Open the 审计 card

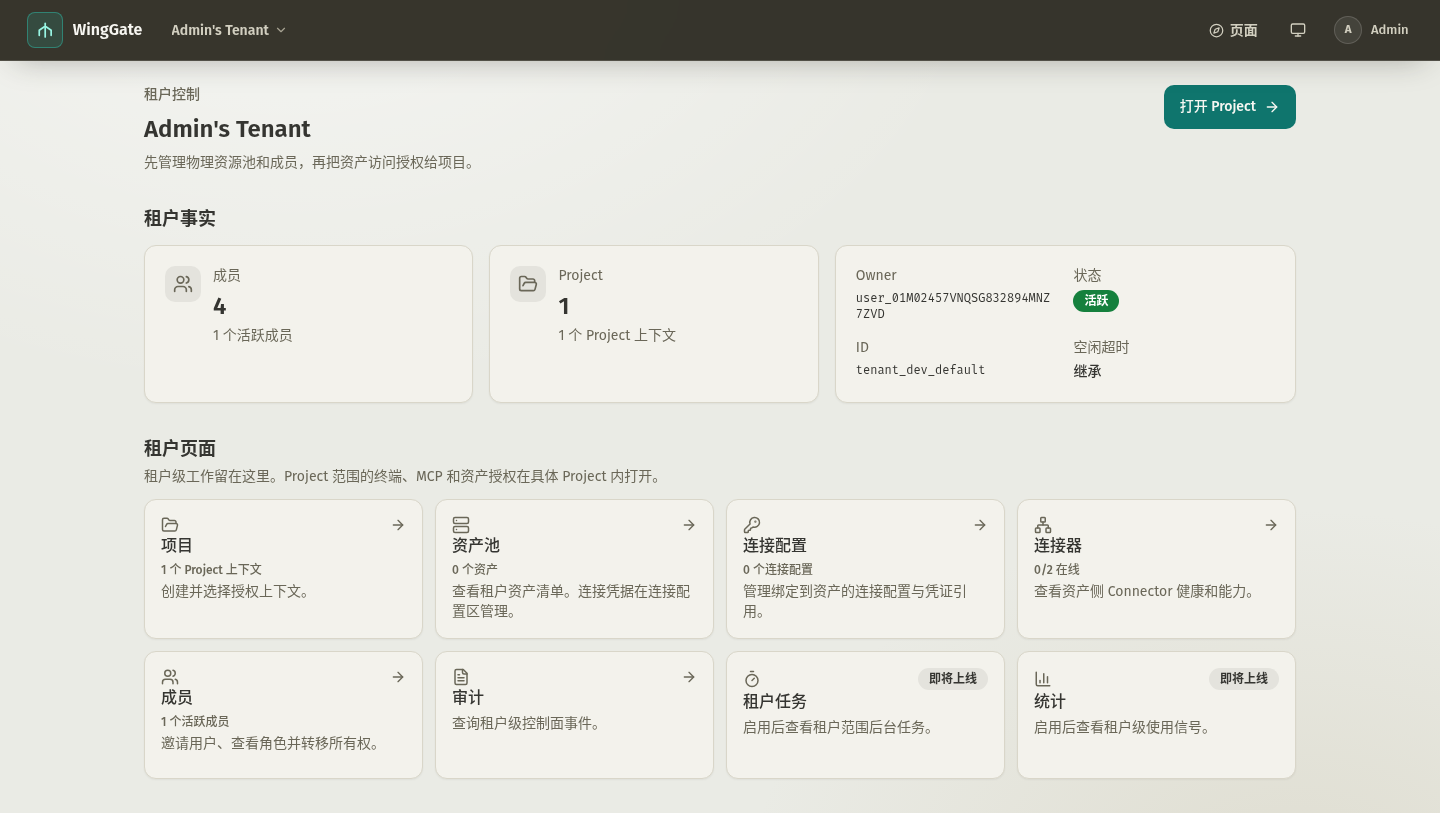click(x=574, y=715)
